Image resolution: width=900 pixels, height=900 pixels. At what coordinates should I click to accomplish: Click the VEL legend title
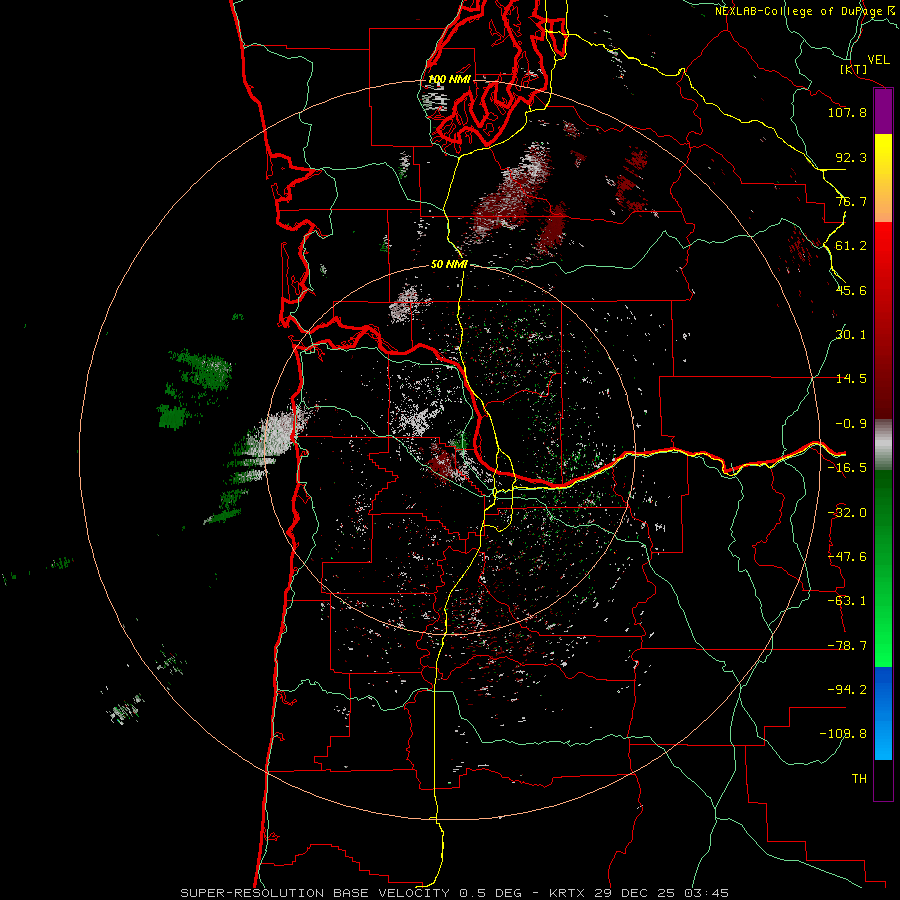879,60
